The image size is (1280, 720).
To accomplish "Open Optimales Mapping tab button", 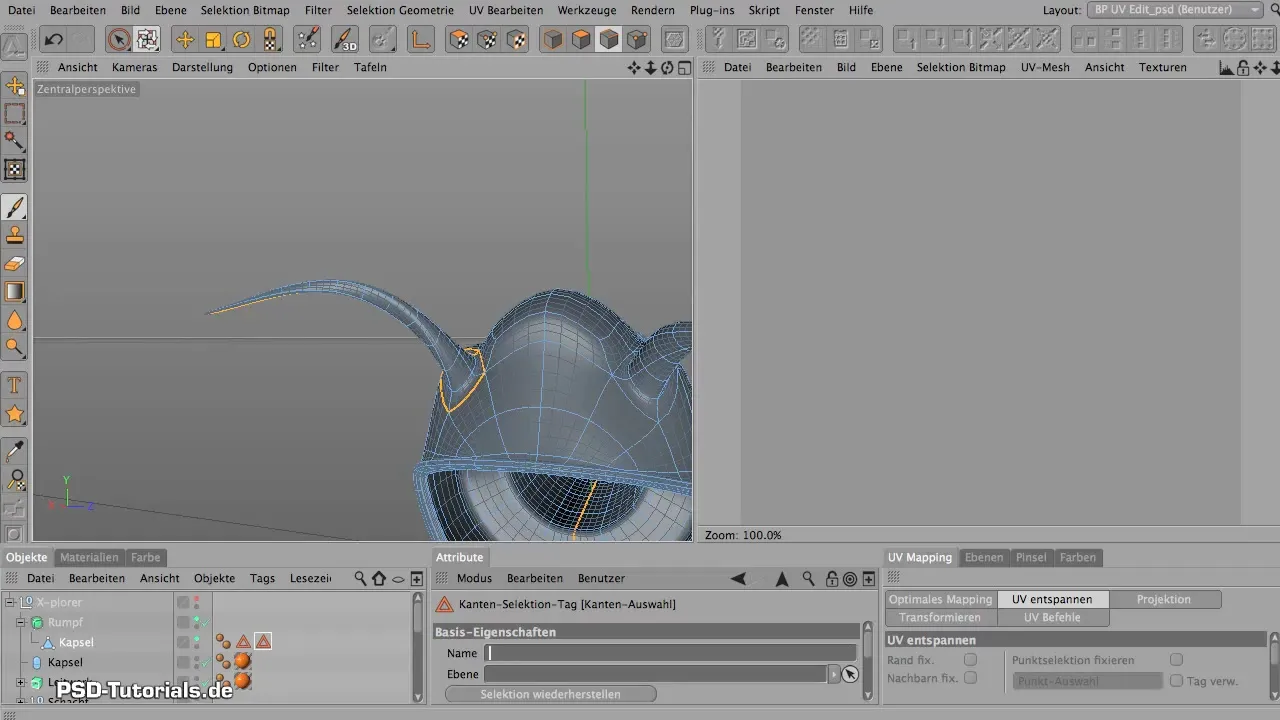I will (941, 599).
